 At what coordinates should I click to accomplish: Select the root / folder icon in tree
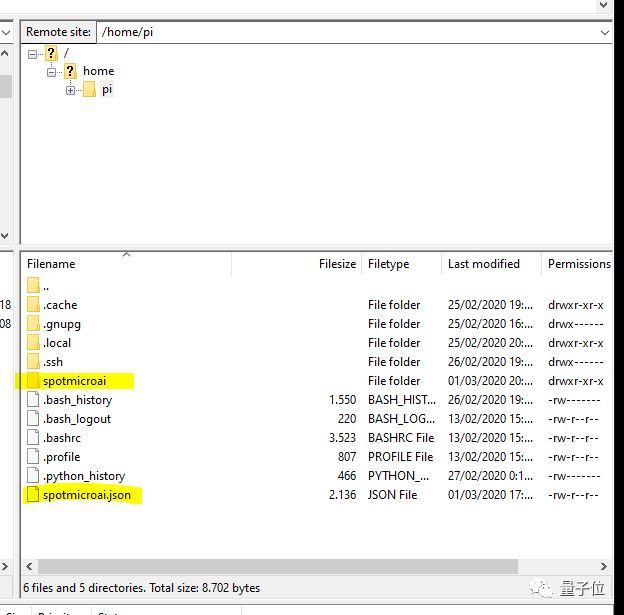pyautogui.click(x=51, y=53)
